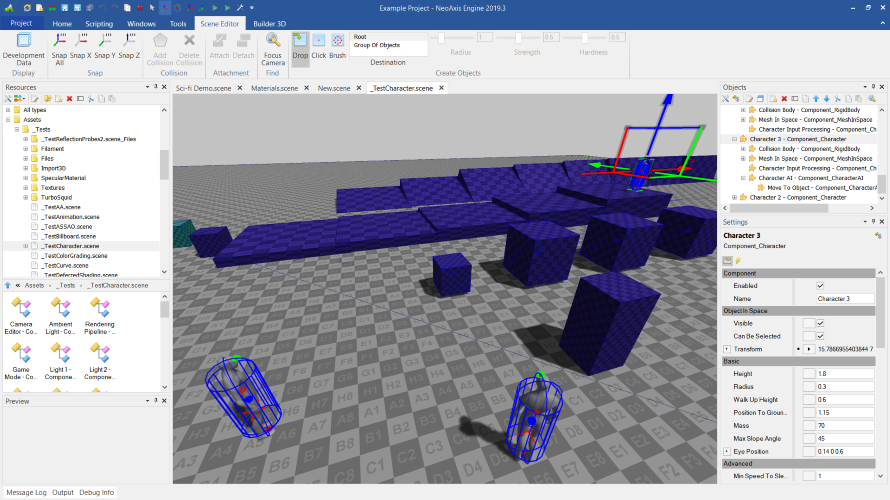This screenshot has width=890, height=500.
Task: Expand the Eye Position property
Action: (x=727, y=452)
